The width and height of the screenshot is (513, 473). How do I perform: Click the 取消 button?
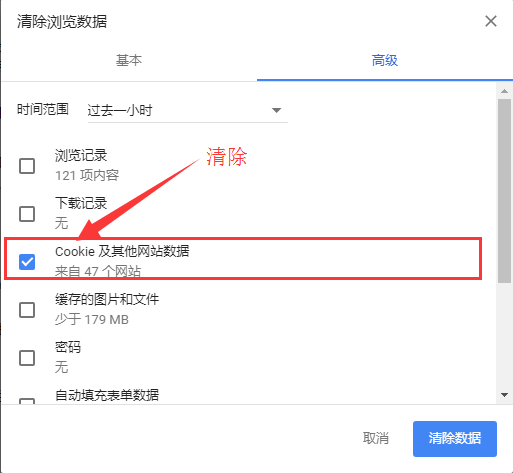pyautogui.click(x=376, y=438)
